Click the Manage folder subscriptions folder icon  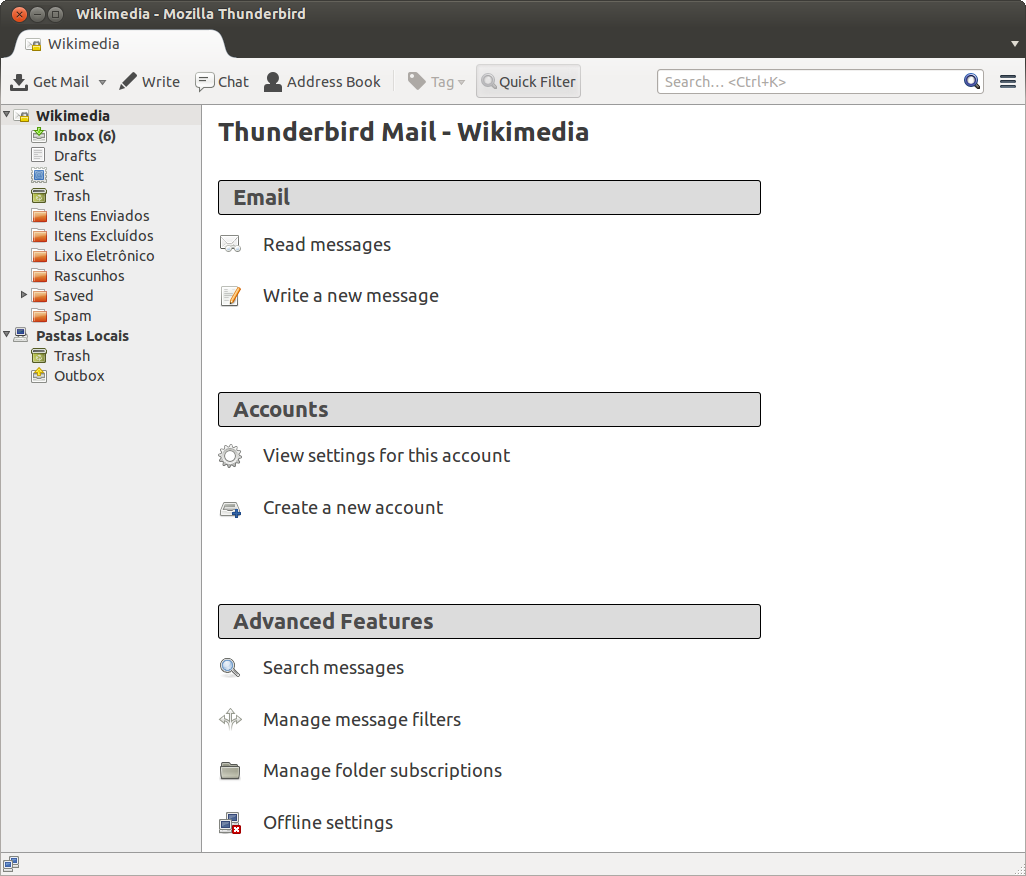[x=230, y=771]
